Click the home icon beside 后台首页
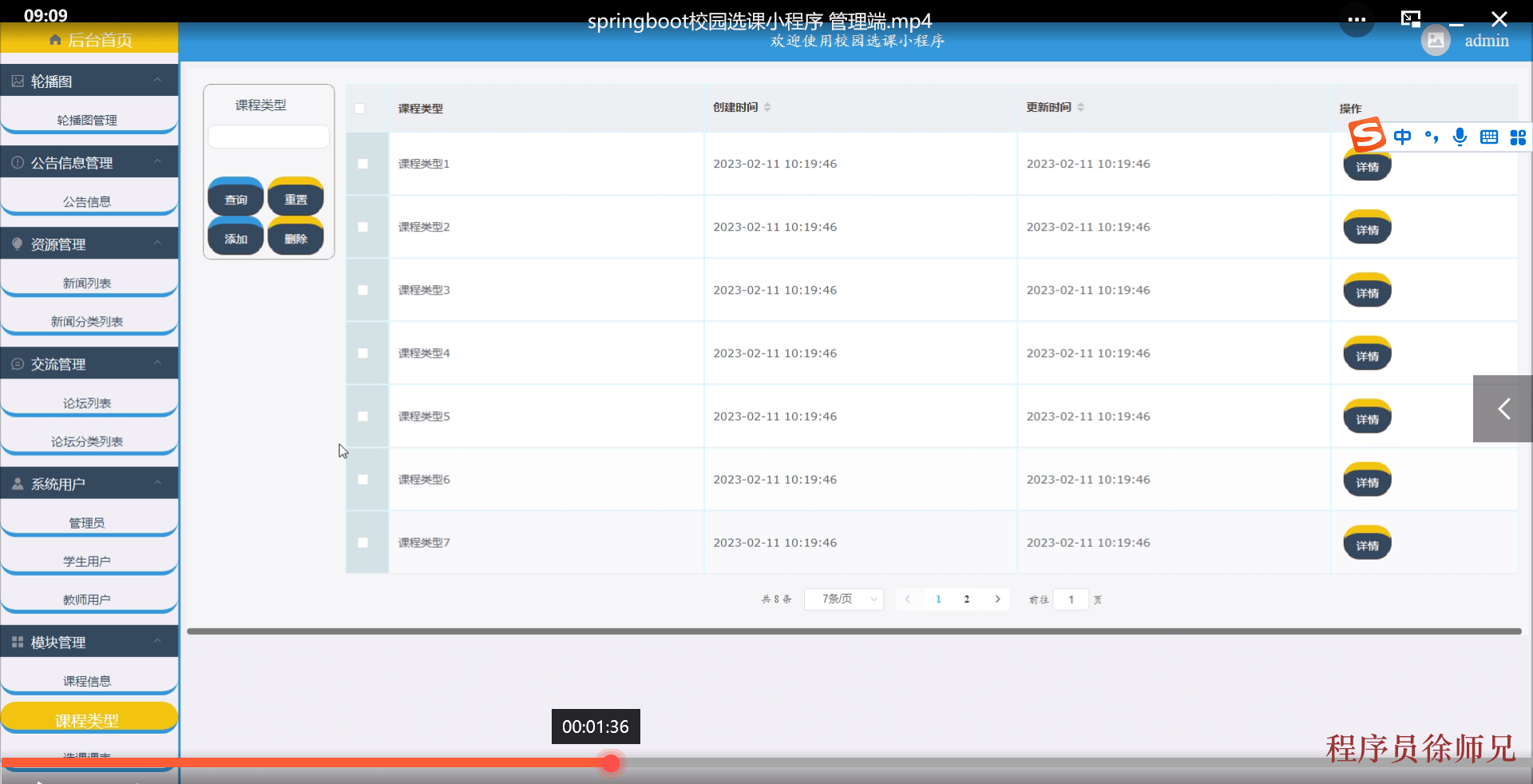 coord(54,40)
